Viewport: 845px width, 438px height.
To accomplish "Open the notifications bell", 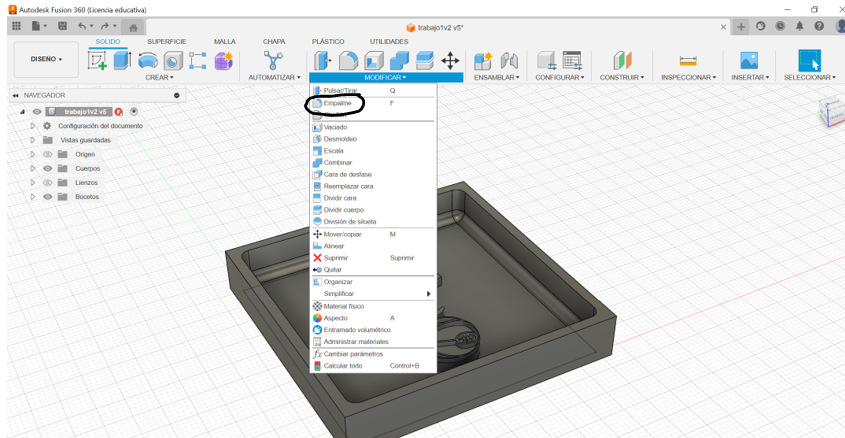I will tap(800, 26).
